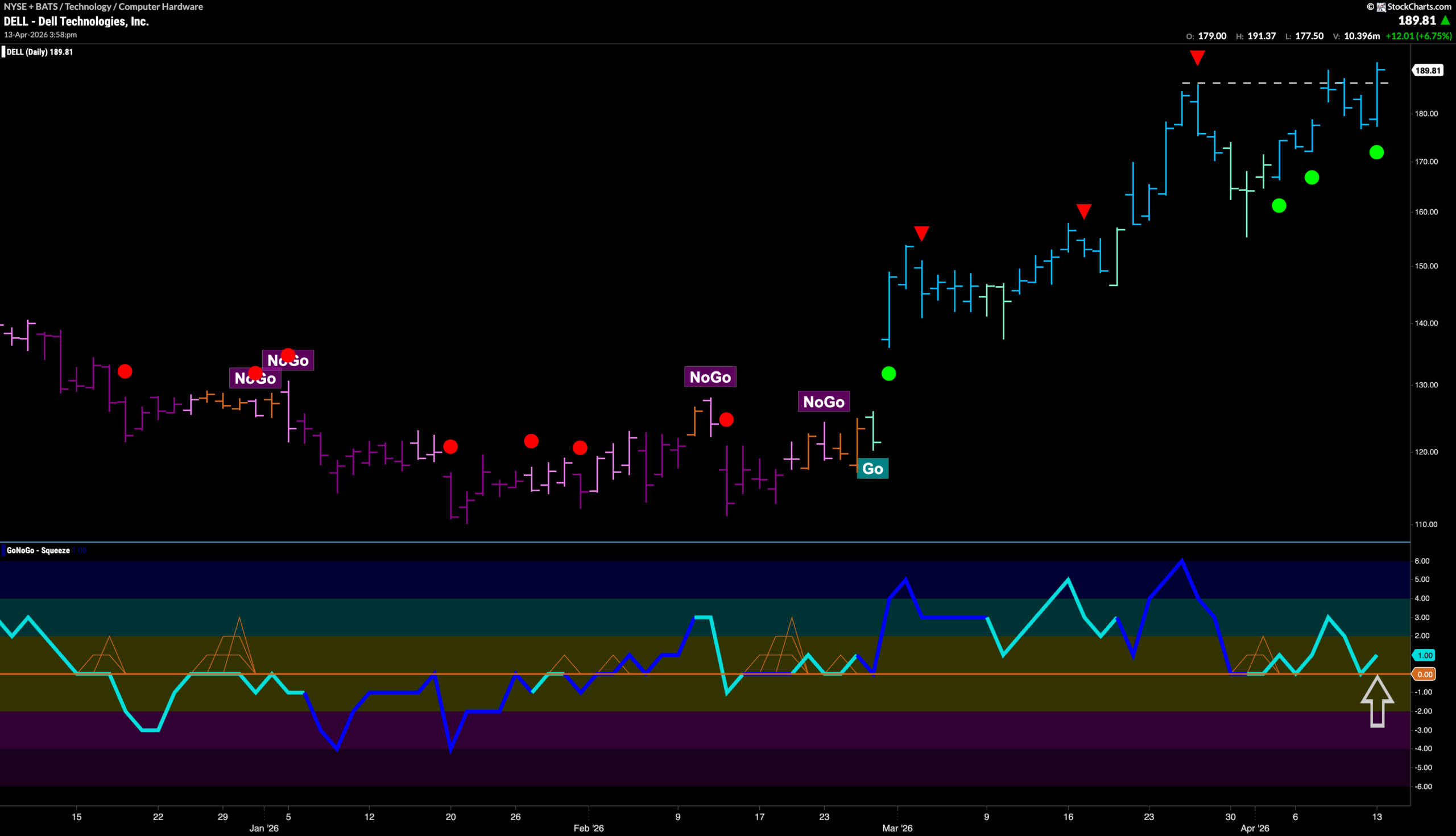The height and width of the screenshot is (836, 1456).
Task: Click the lowest April green dot near 161
Action: (x=1279, y=205)
